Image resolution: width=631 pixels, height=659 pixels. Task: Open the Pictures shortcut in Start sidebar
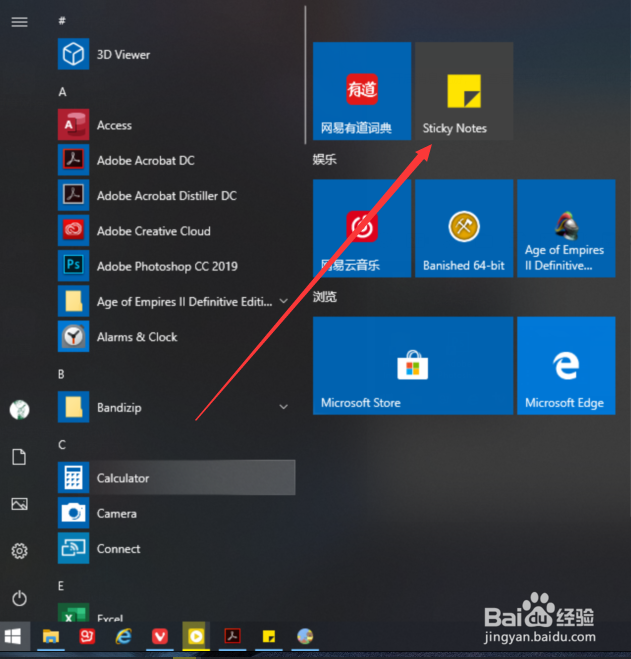(19, 504)
